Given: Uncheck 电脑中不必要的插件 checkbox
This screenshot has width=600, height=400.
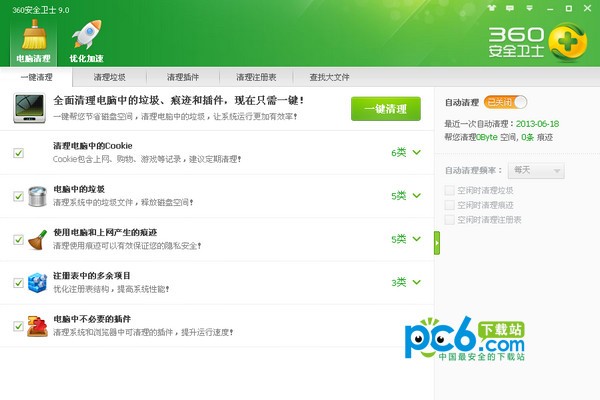Looking at the screenshot, I should tap(18, 326).
